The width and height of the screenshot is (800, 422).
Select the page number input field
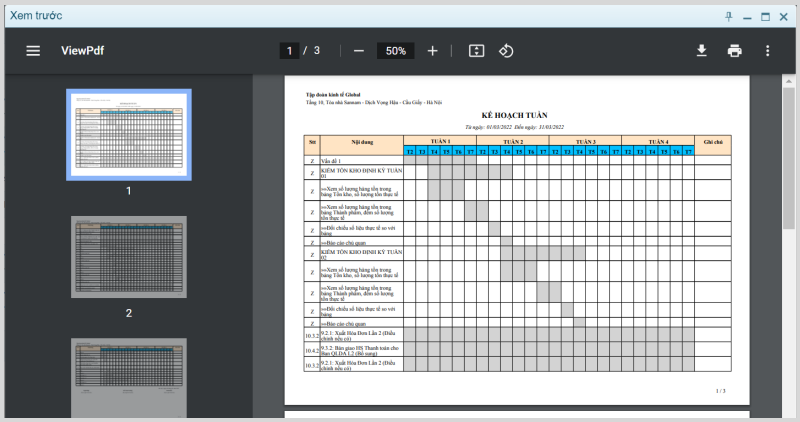pyautogui.click(x=289, y=51)
